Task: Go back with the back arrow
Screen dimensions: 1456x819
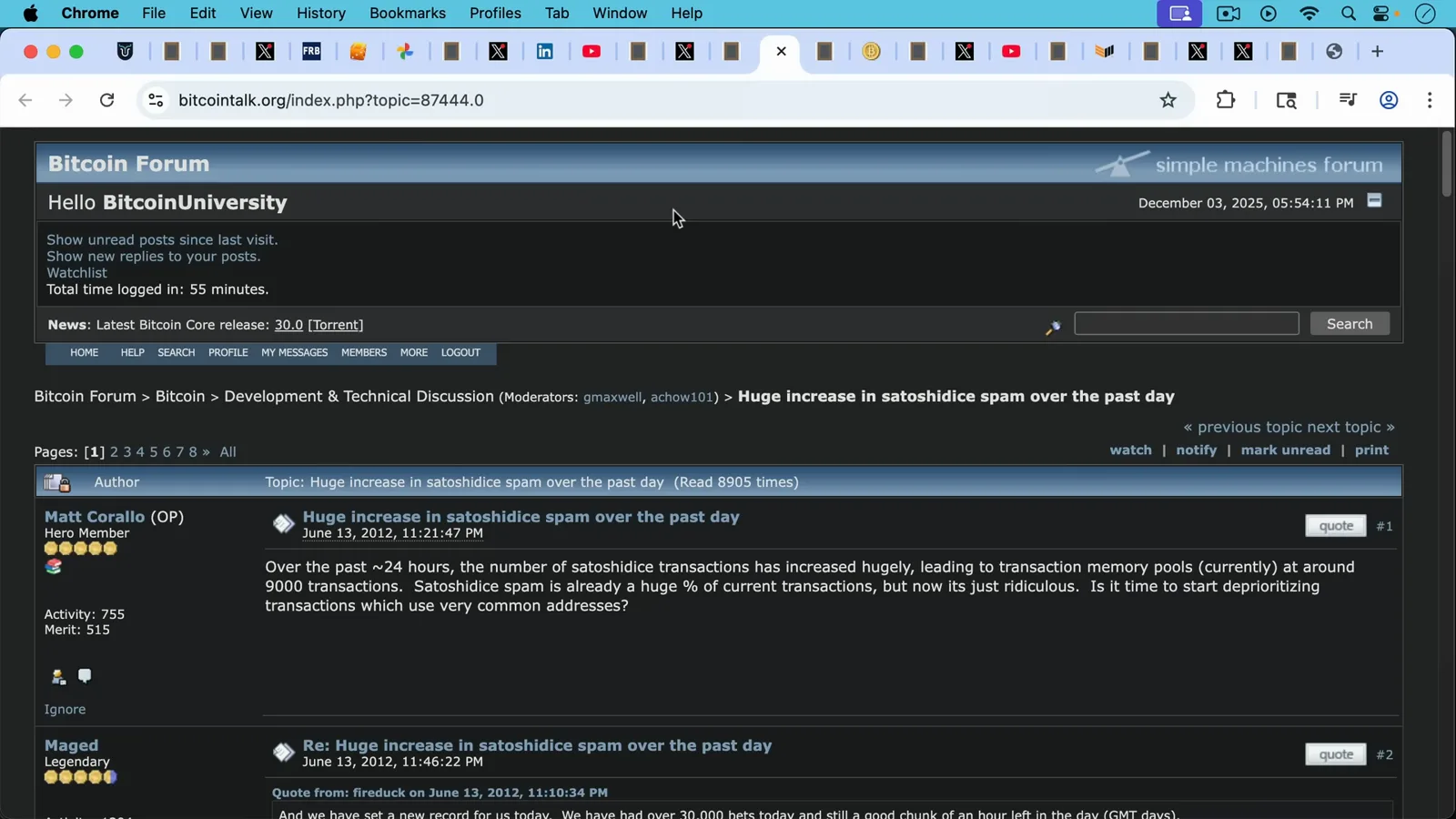Action: 25,100
